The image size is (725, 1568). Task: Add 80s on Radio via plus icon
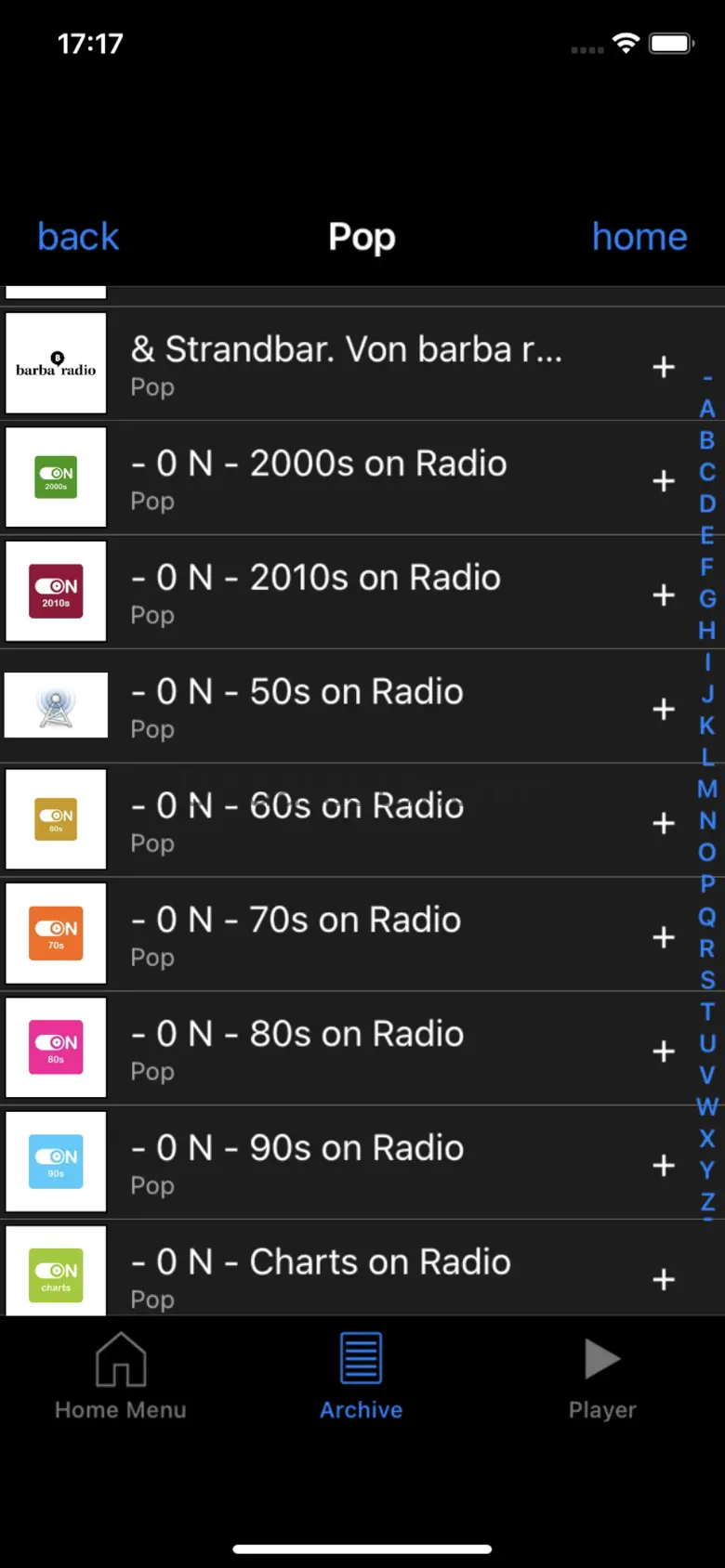click(664, 1052)
